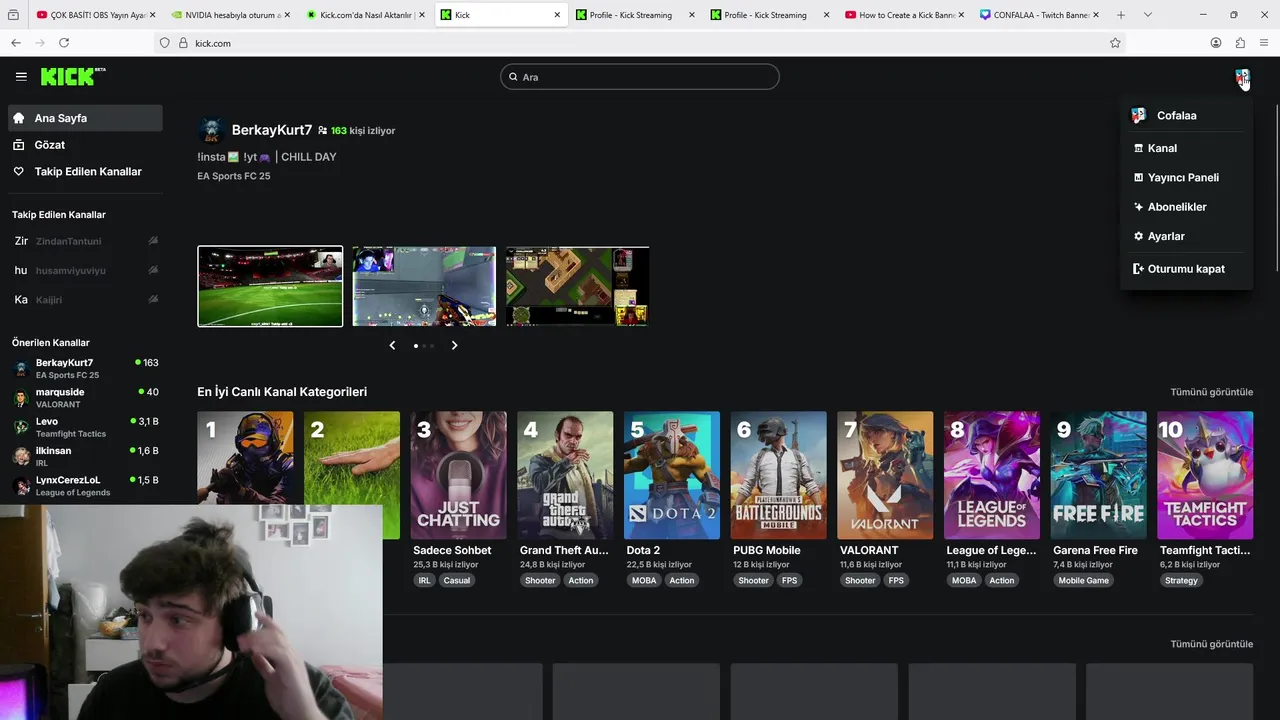The image size is (1280, 720).
Task: Switch to CONFALAA Twitch Banner tab
Action: pos(1039,15)
